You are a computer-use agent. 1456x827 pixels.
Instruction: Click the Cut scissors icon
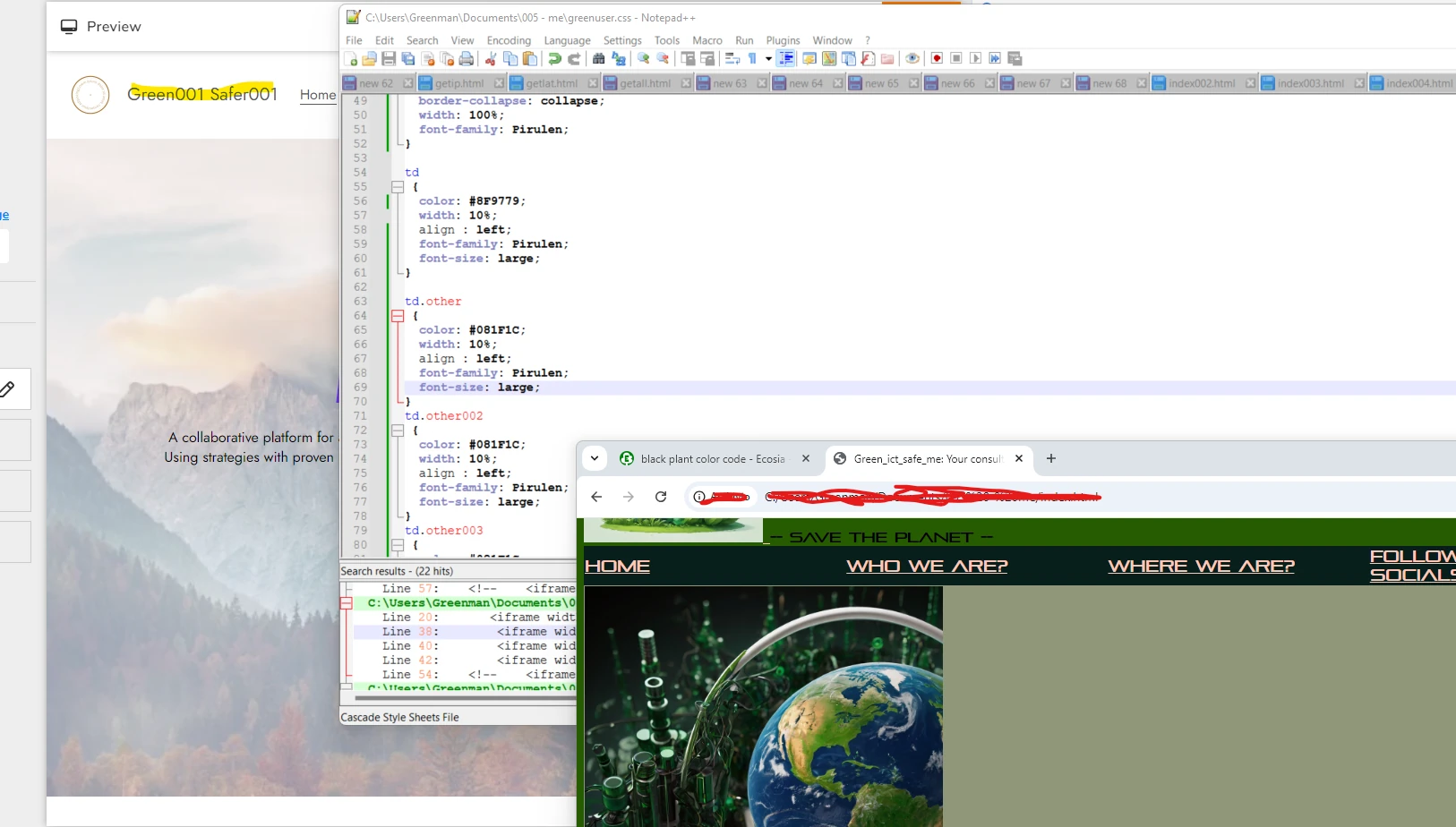(x=491, y=59)
